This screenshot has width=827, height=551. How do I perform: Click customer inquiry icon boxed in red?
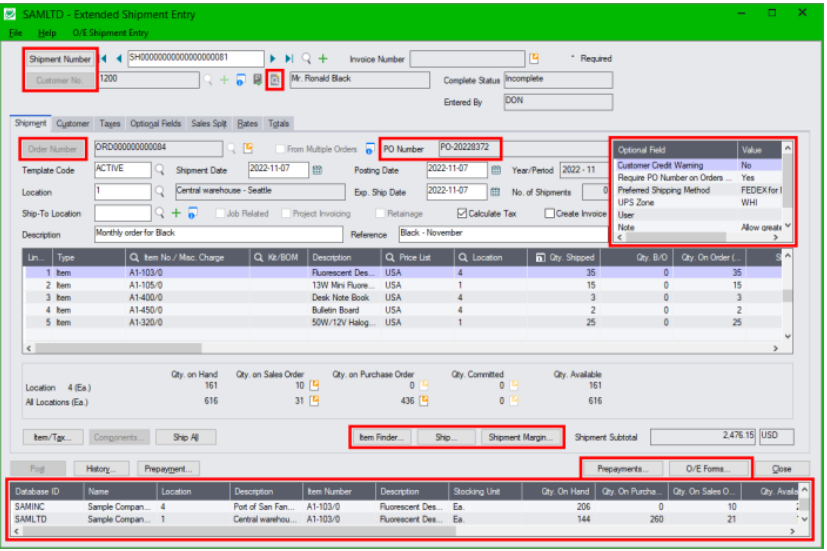pyautogui.click(x=275, y=80)
